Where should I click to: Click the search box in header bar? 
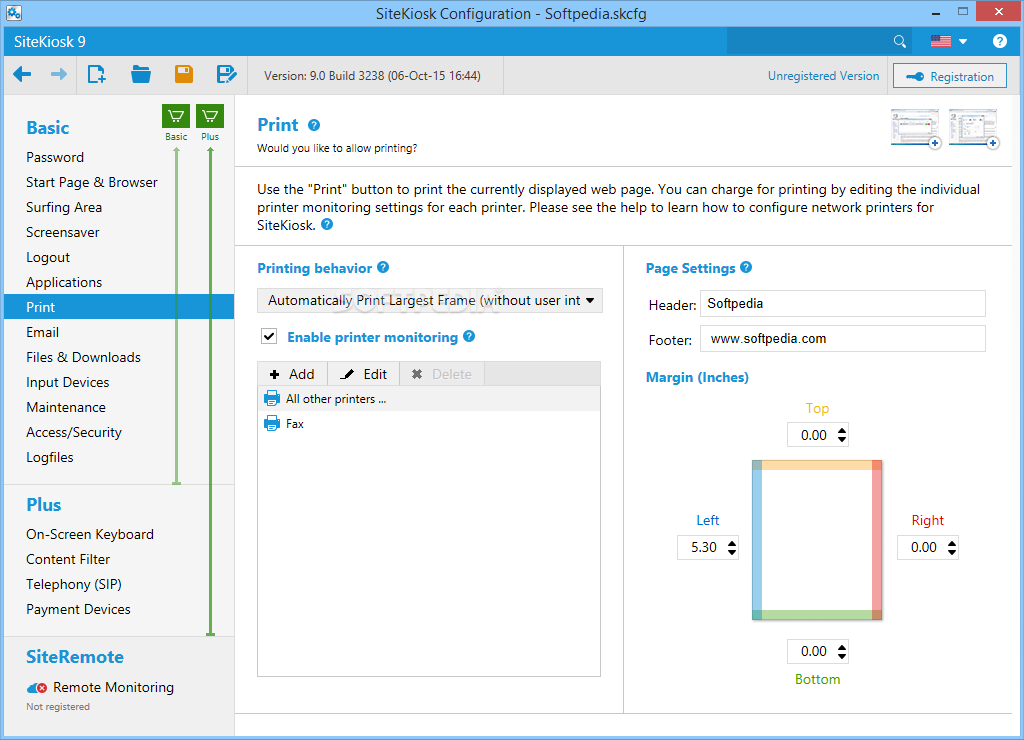(810, 42)
